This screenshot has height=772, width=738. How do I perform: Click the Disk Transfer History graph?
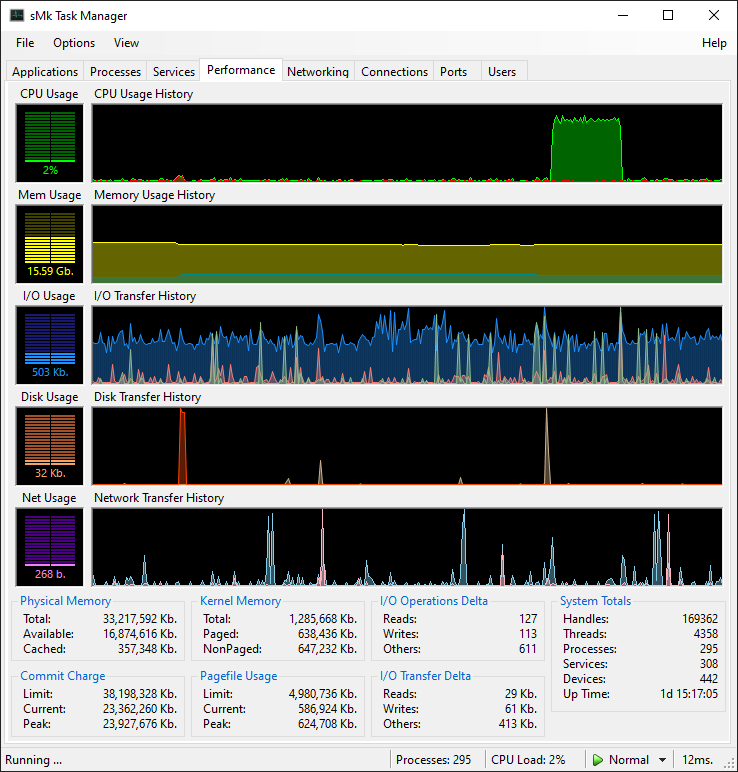[407, 446]
